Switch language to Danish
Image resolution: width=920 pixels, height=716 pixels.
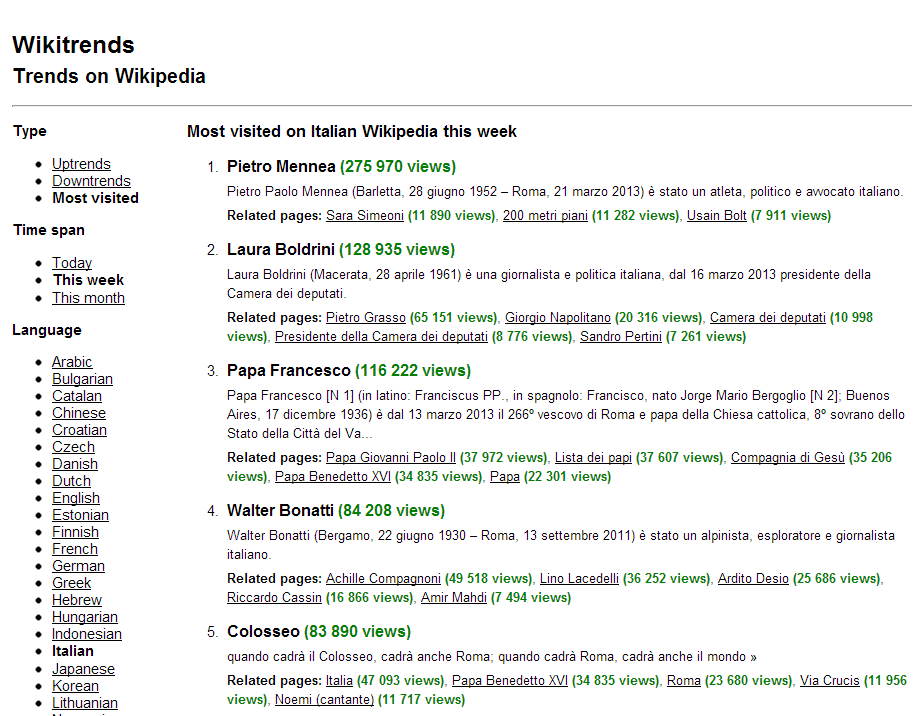(x=75, y=464)
